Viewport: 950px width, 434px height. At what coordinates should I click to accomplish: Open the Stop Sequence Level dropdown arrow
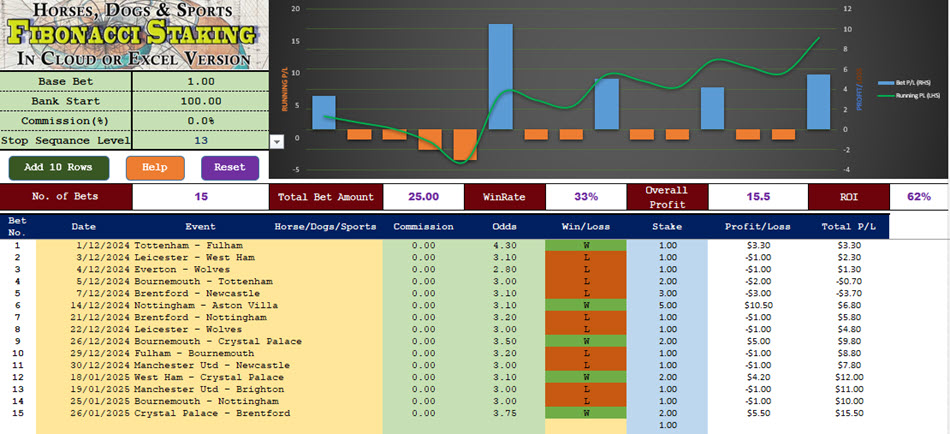click(x=278, y=141)
